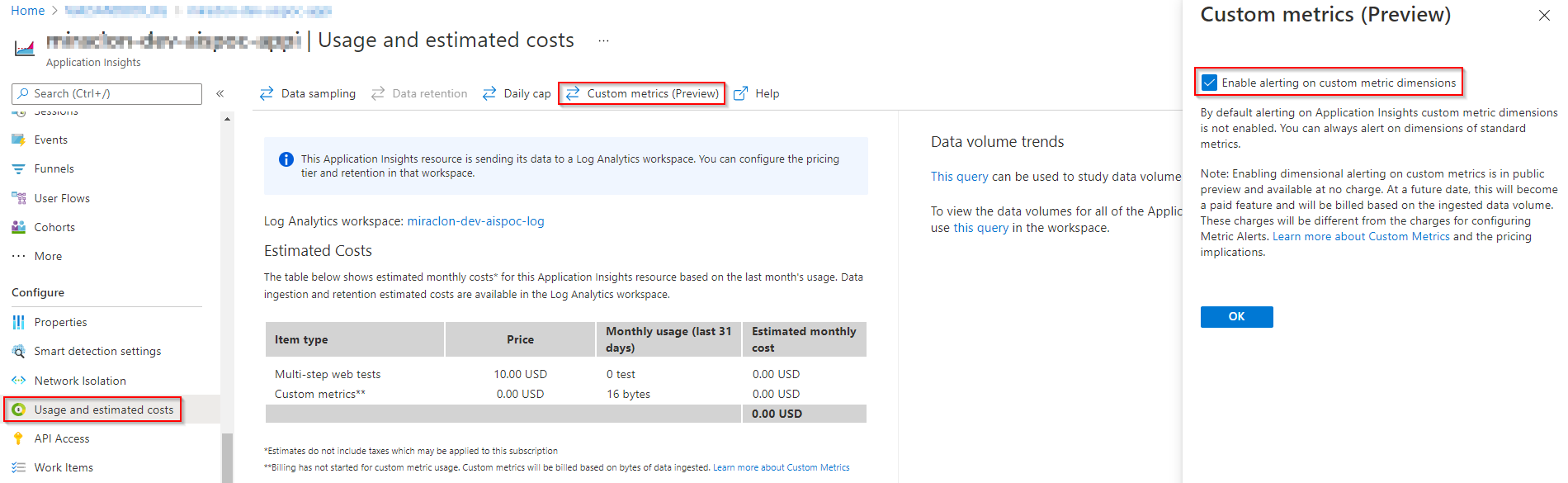Image resolution: width=1568 pixels, height=483 pixels.
Task: Close the Custom metrics (Preview) panel
Action: click(1544, 15)
